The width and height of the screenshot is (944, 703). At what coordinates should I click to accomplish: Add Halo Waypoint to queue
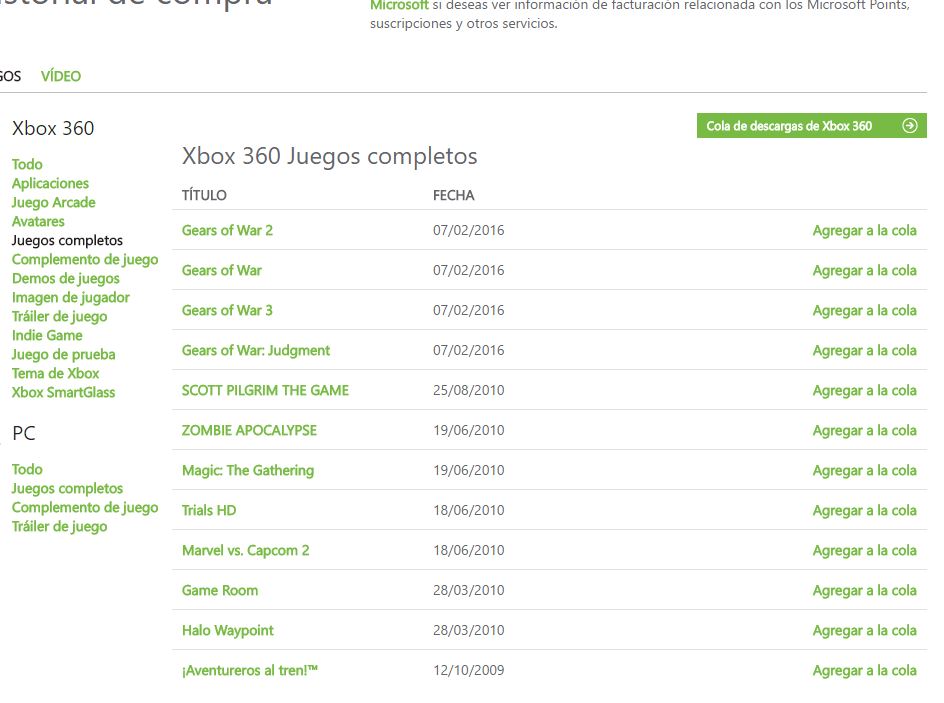(865, 631)
